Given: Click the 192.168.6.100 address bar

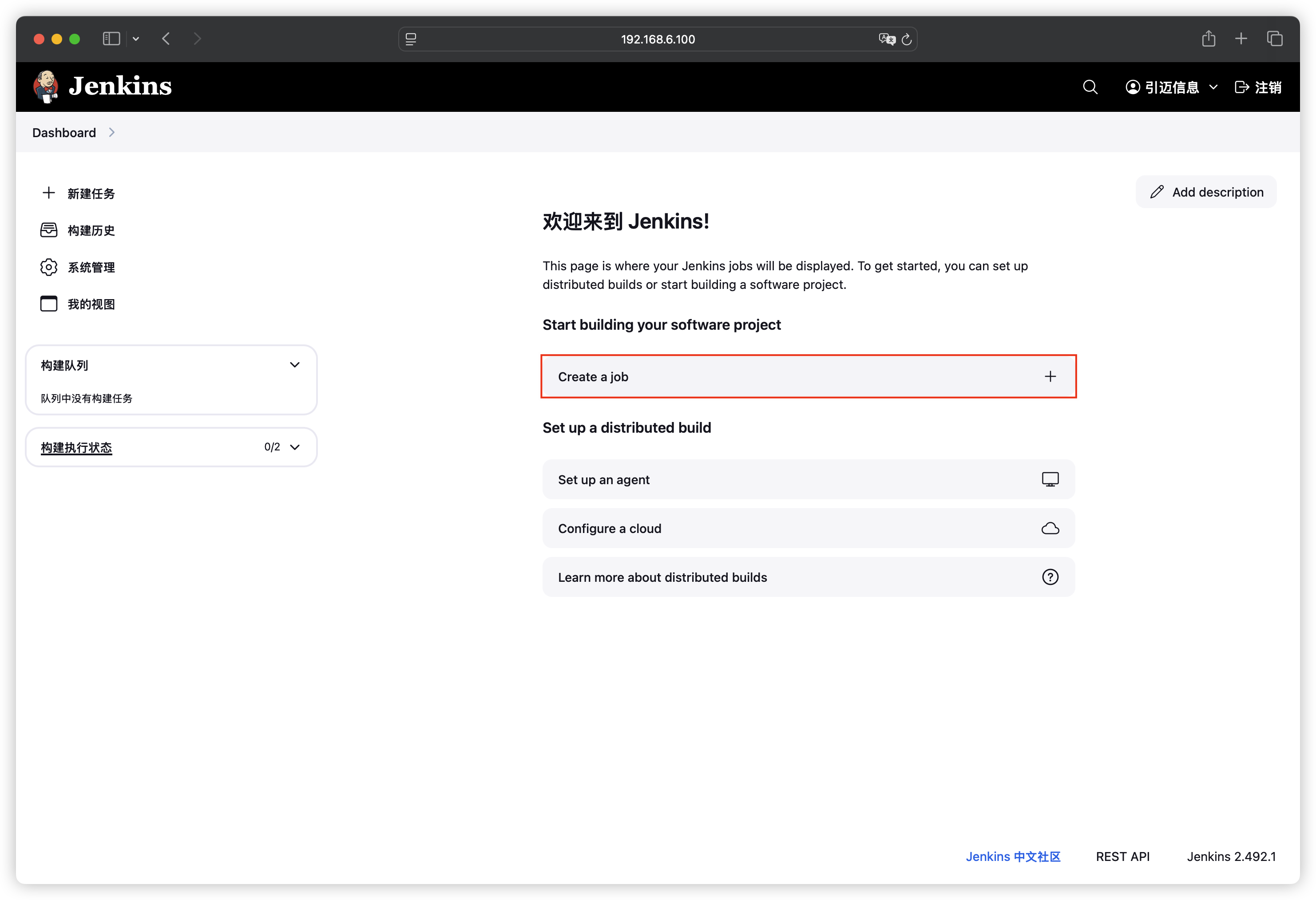Looking at the screenshot, I should 658,39.
